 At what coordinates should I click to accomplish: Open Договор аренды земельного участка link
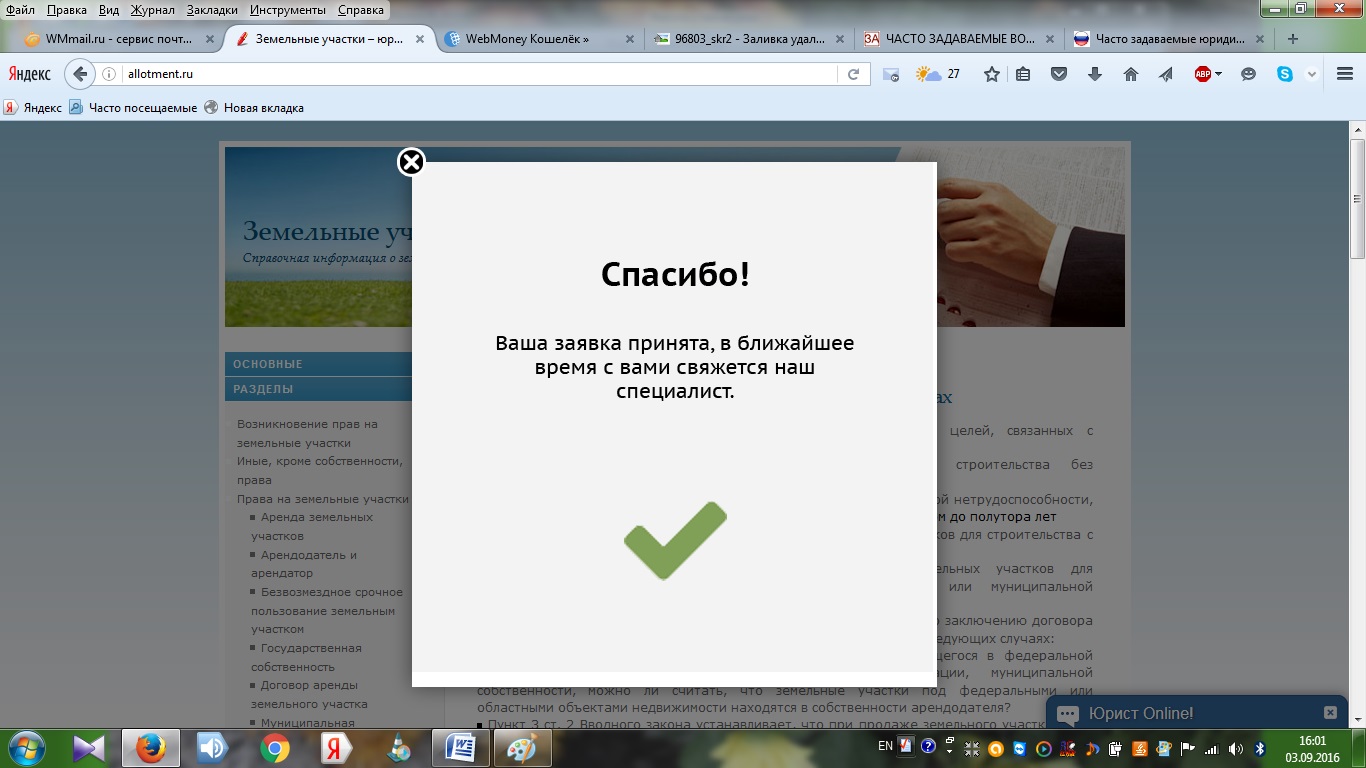tap(309, 694)
